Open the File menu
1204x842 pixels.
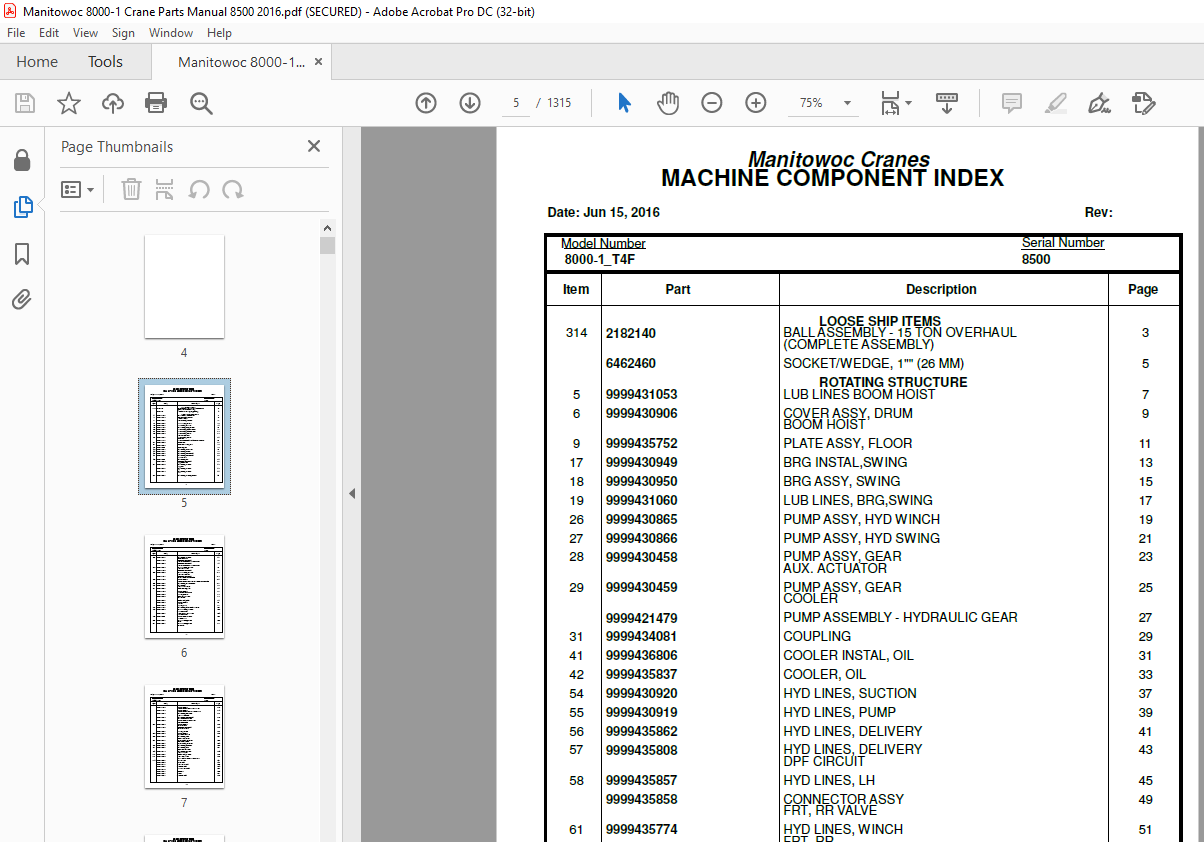16,33
